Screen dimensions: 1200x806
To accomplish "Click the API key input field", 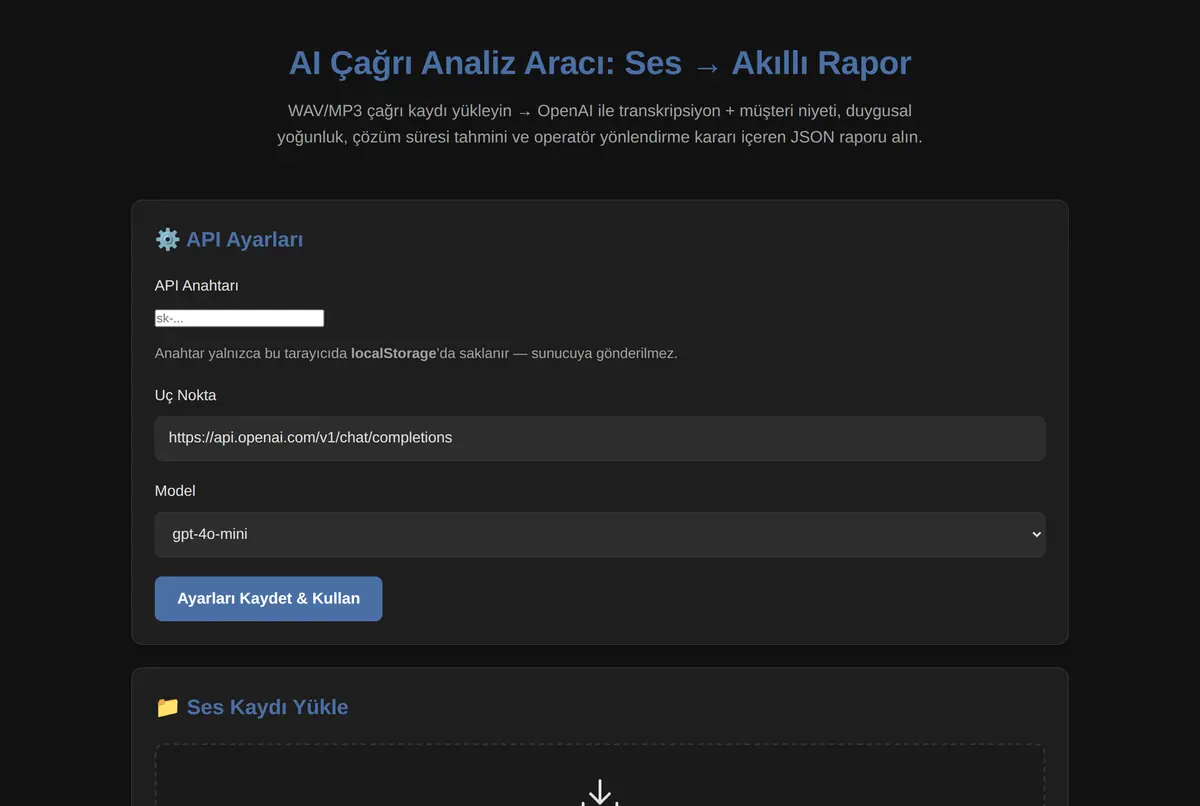I will pyautogui.click(x=239, y=318).
